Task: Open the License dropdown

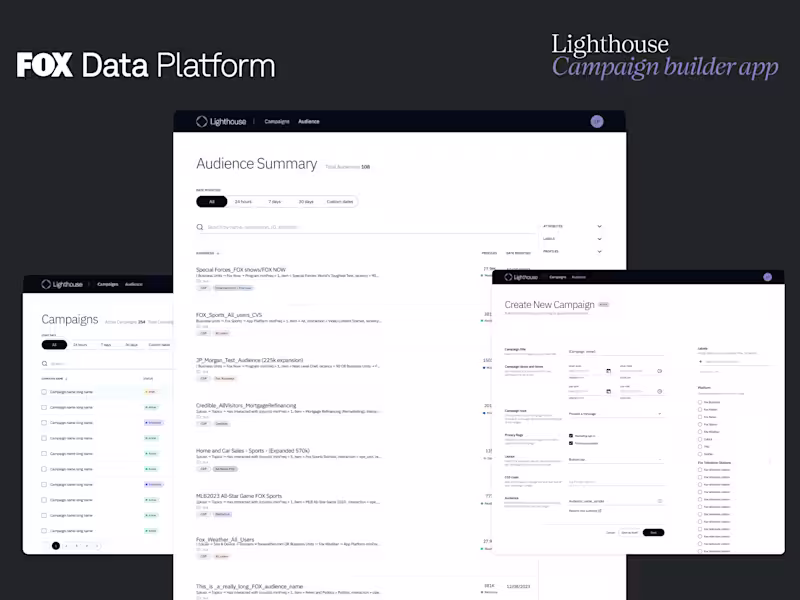Action: (x=615, y=460)
